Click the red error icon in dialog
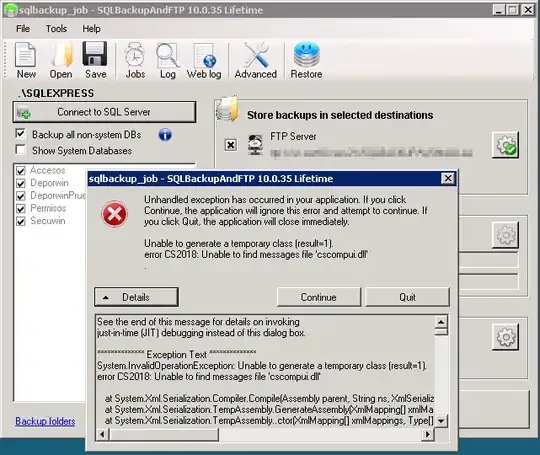 pyautogui.click(x=114, y=214)
